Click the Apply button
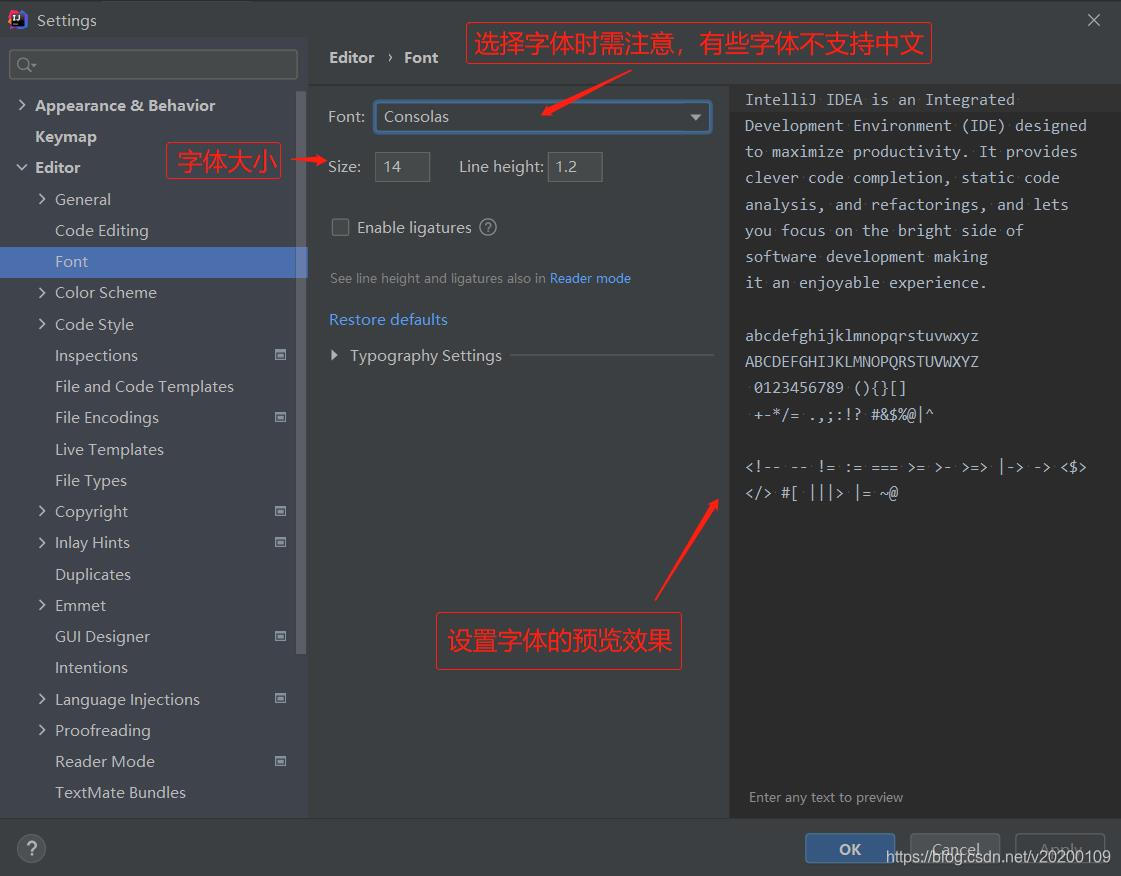1121x876 pixels. click(x=1060, y=849)
